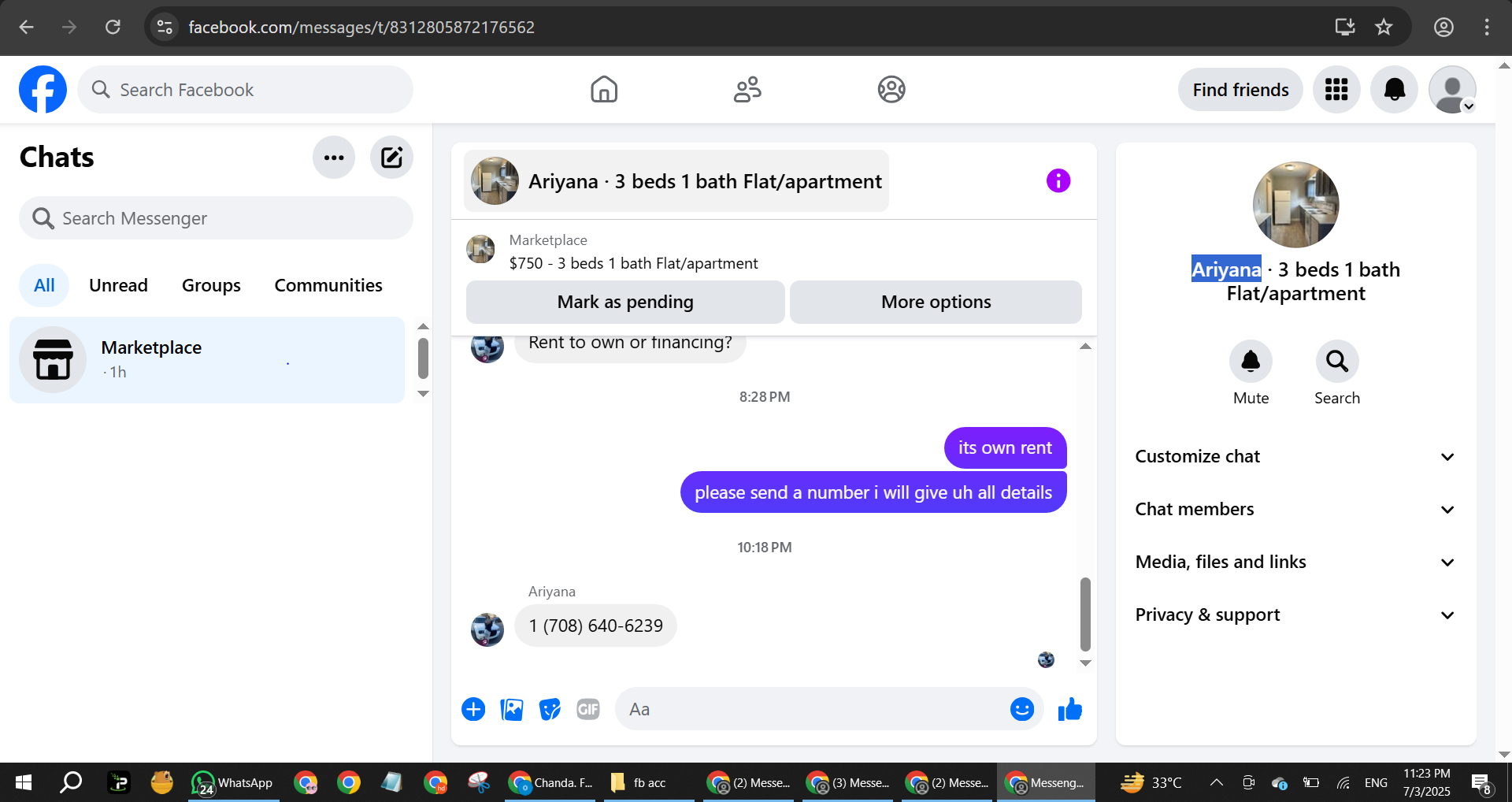
Task: Go forward in browser
Action: [x=69, y=27]
